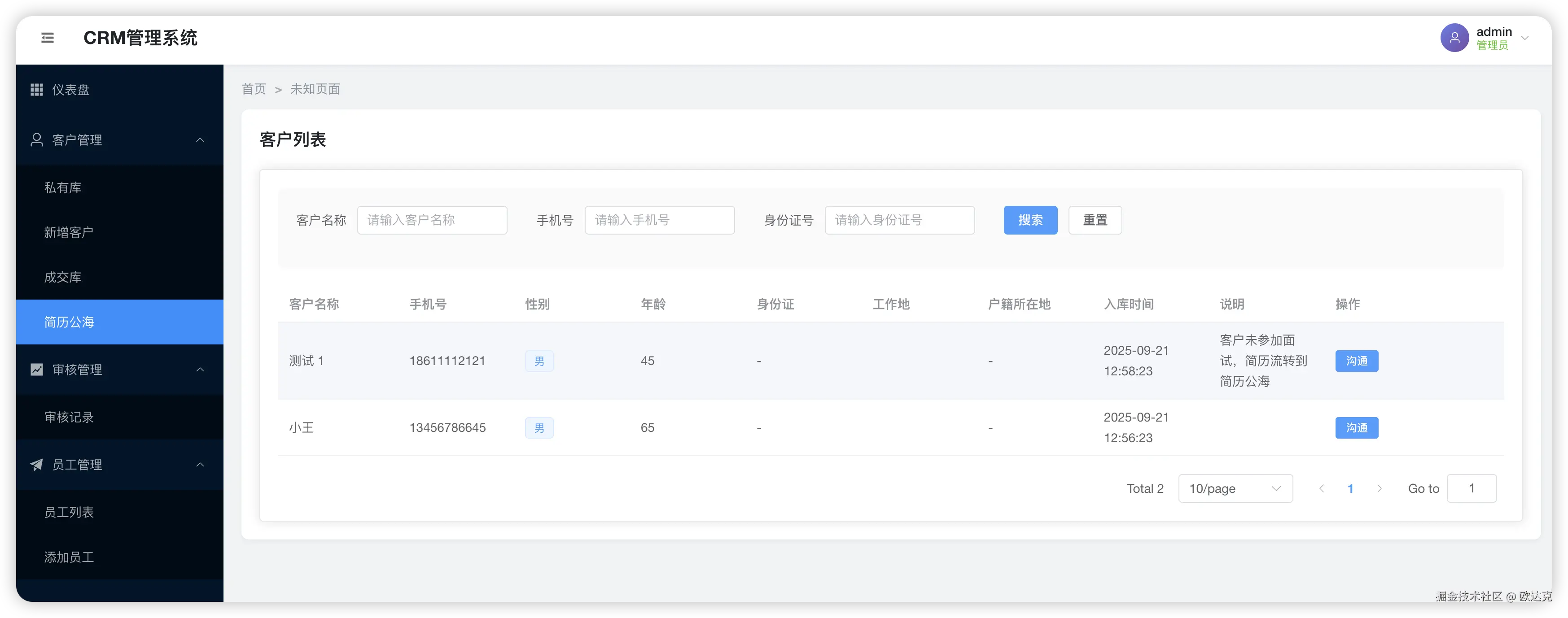Go to previous page arrow
This screenshot has height=618, width=1568.
click(x=1322, y=488)
